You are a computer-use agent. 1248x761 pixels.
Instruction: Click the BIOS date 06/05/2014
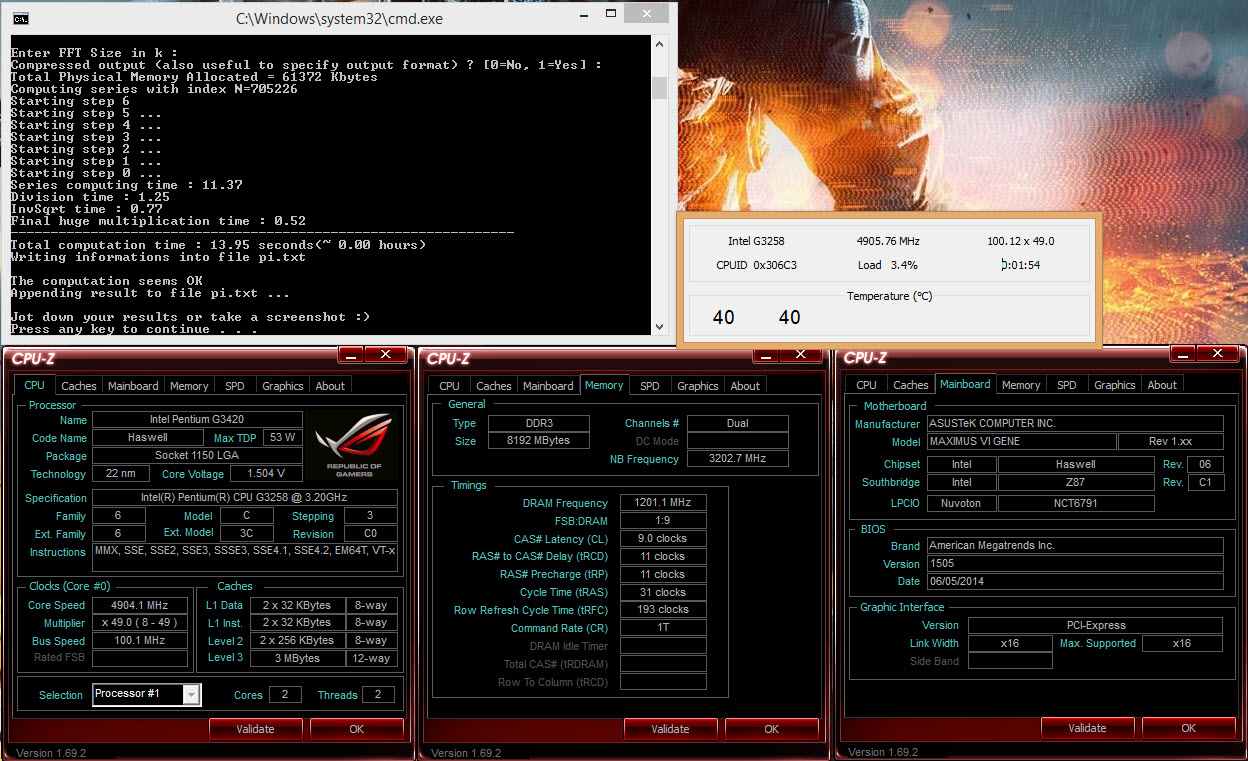1074,581
